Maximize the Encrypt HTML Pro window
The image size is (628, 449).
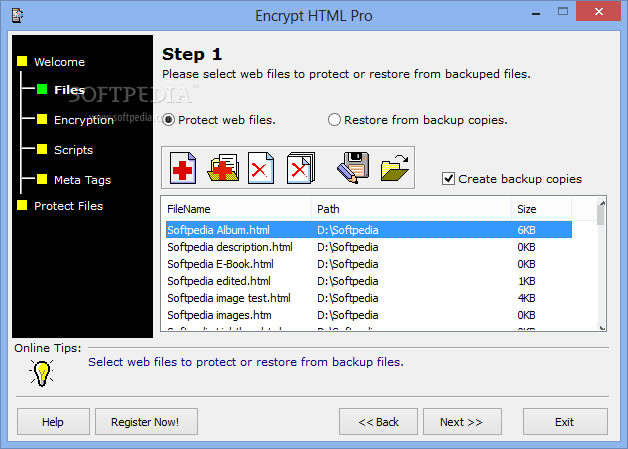(563, 12)
